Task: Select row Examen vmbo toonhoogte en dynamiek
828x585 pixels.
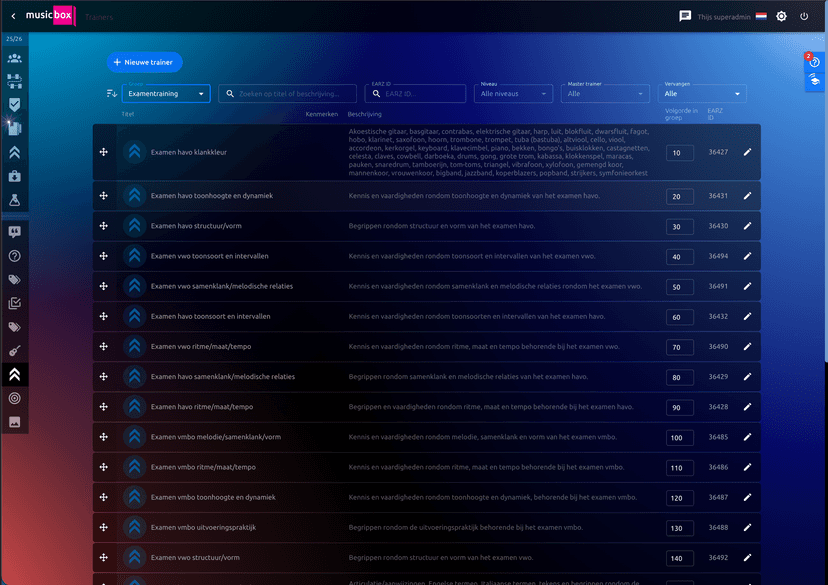Action: pyautogui.click(x=427, y=497)
